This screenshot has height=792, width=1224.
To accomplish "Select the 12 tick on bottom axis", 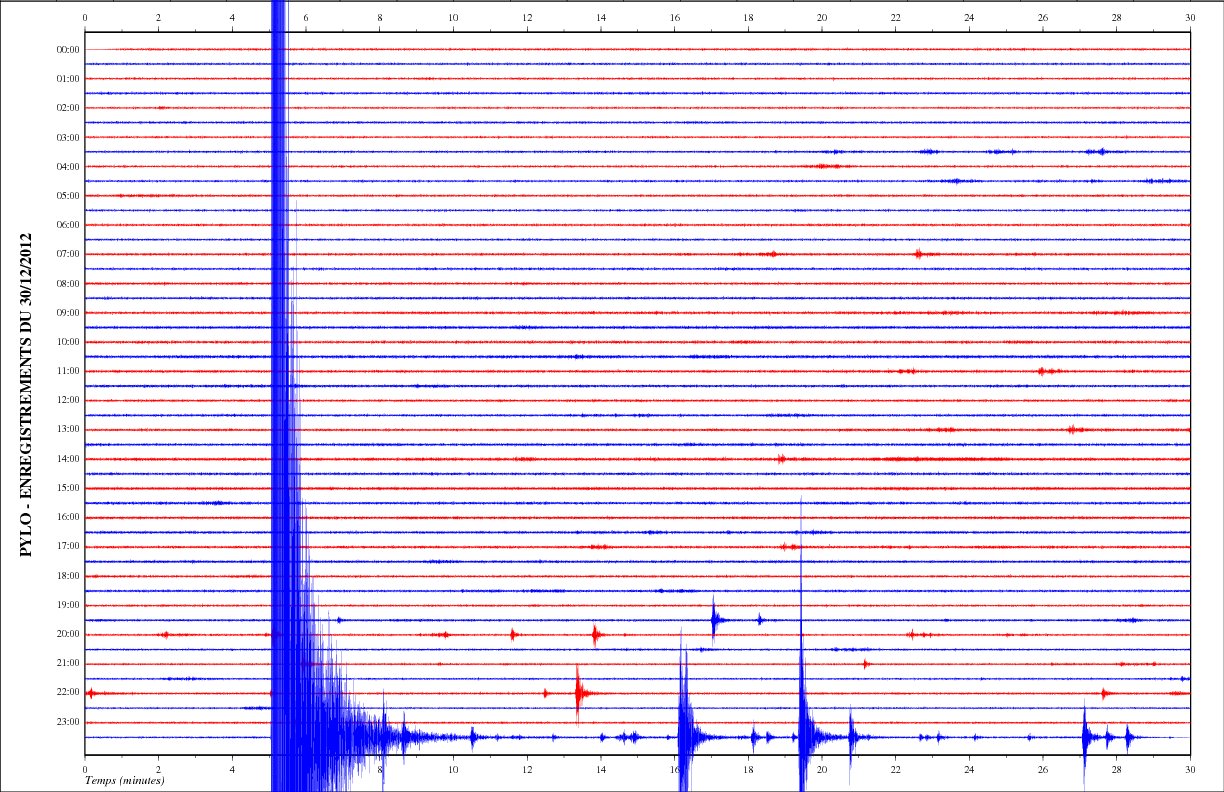I will pos(527,769).
